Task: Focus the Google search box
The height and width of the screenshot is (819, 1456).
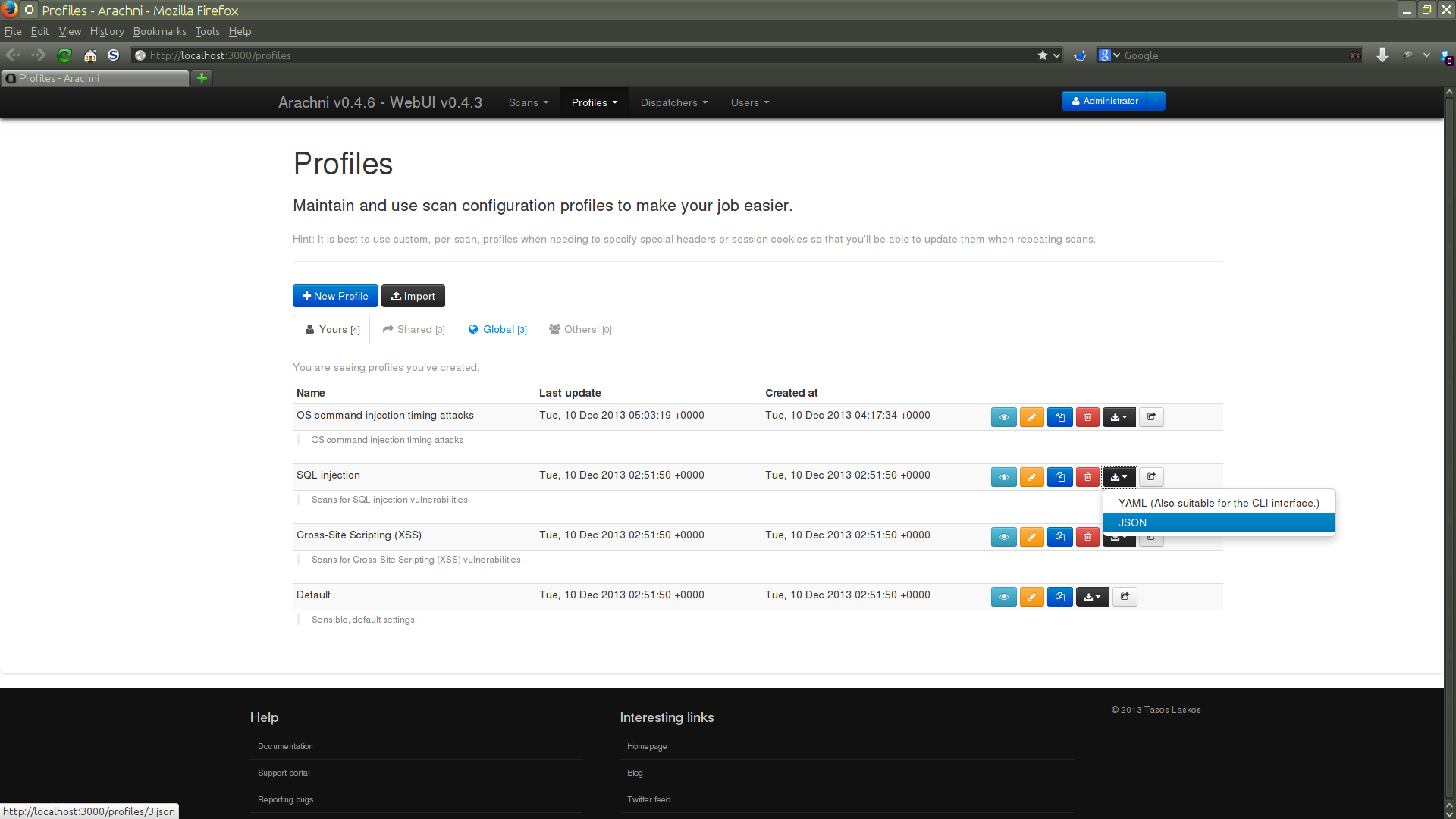Action: coord(1236,55)
